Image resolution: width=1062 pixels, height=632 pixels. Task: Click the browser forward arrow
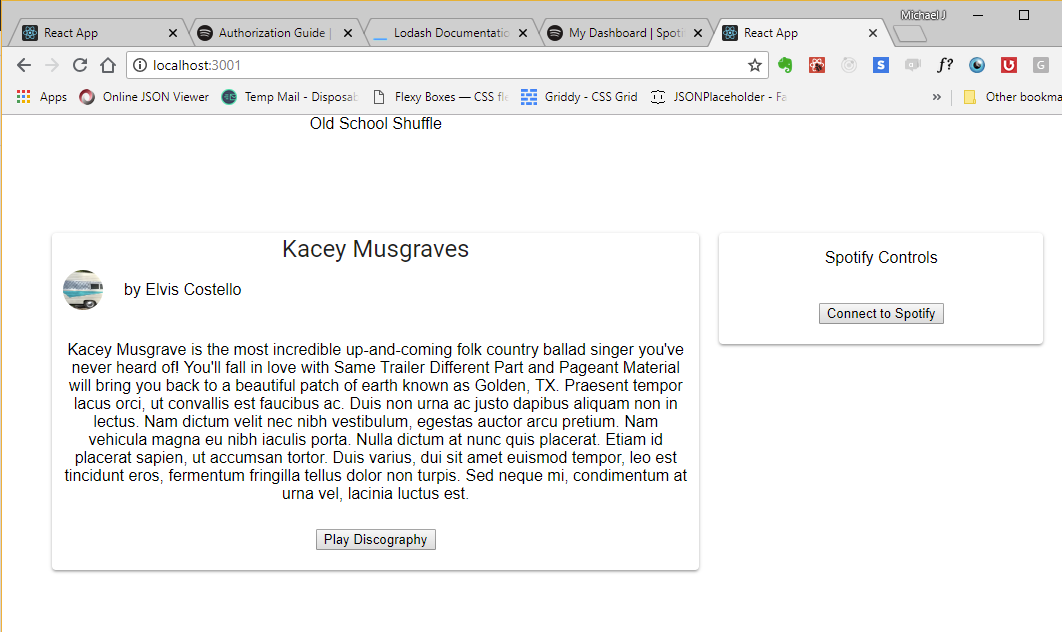51,65
